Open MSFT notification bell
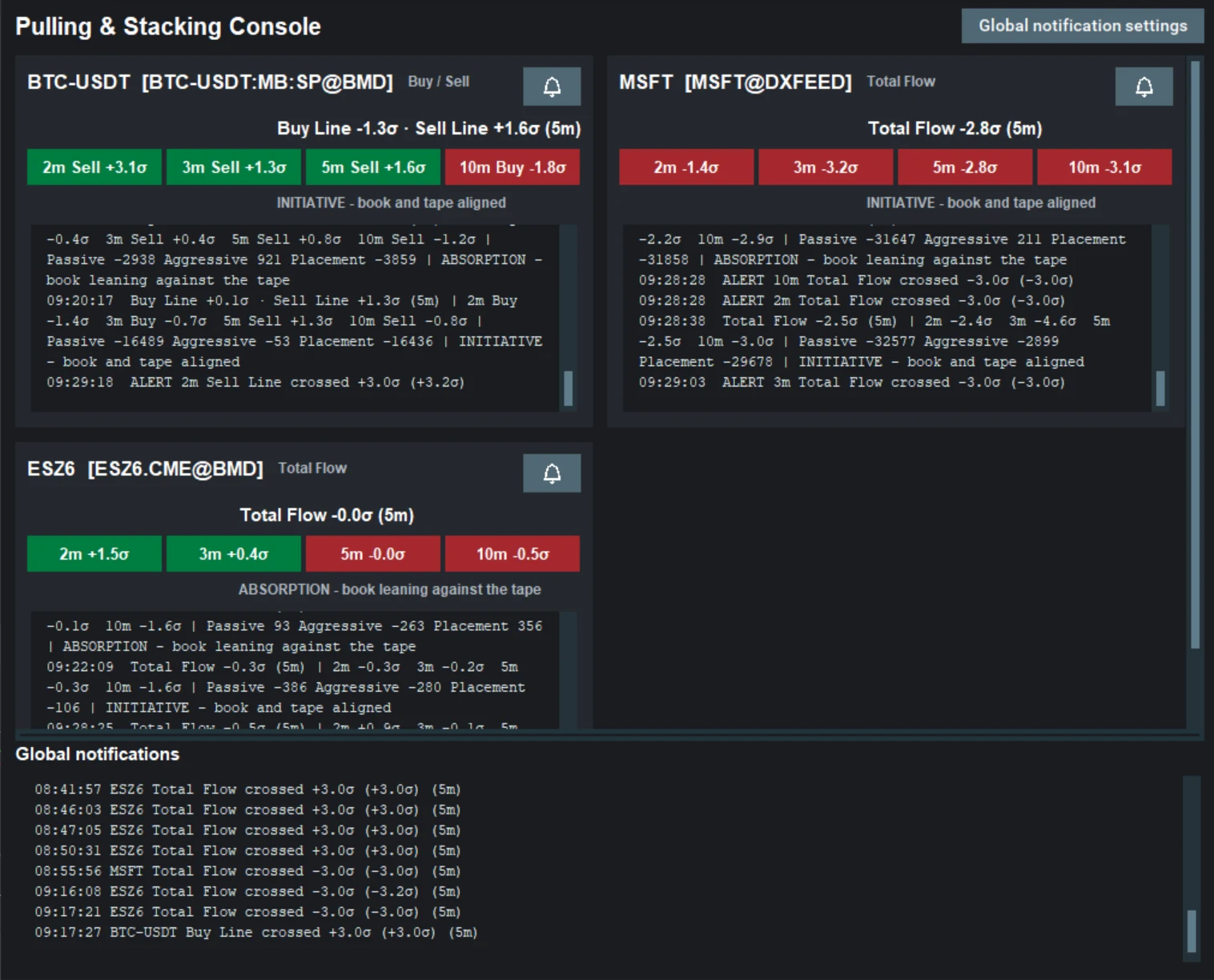Viewport: 1214px width, 980px height. pyautogui.click(x=1144, y=86)
